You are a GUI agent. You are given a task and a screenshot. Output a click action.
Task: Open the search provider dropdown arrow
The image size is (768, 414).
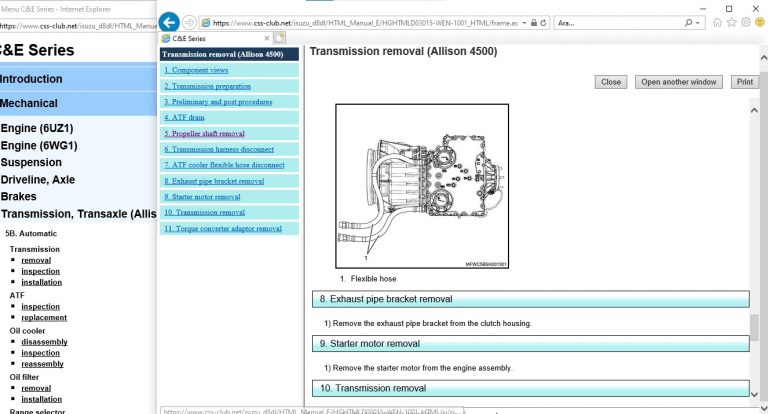pos(697,23)
